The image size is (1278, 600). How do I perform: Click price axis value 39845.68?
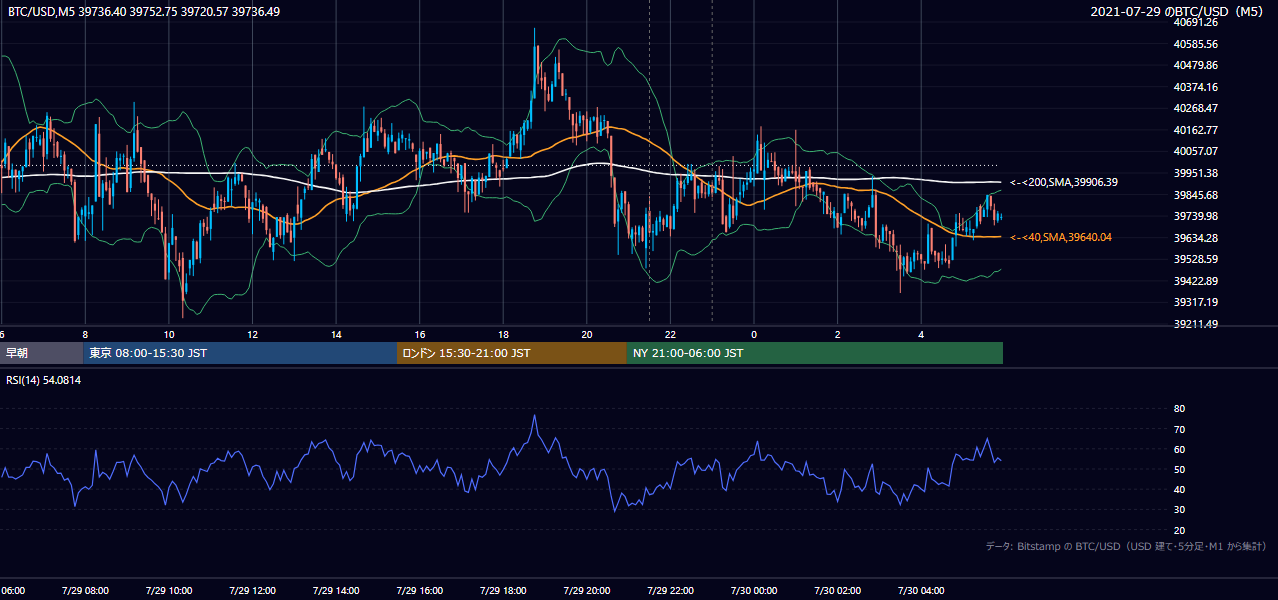[x=1196, y=195]
